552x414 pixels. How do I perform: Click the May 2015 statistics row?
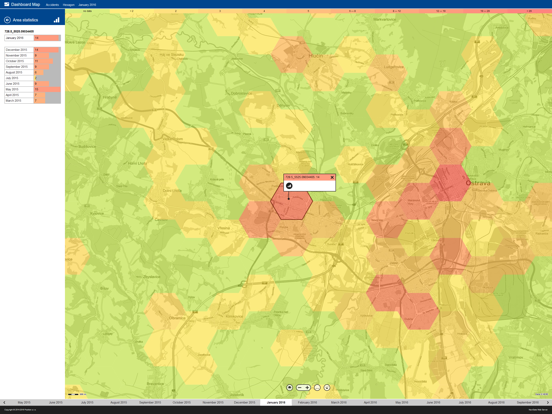click(32, 89)
